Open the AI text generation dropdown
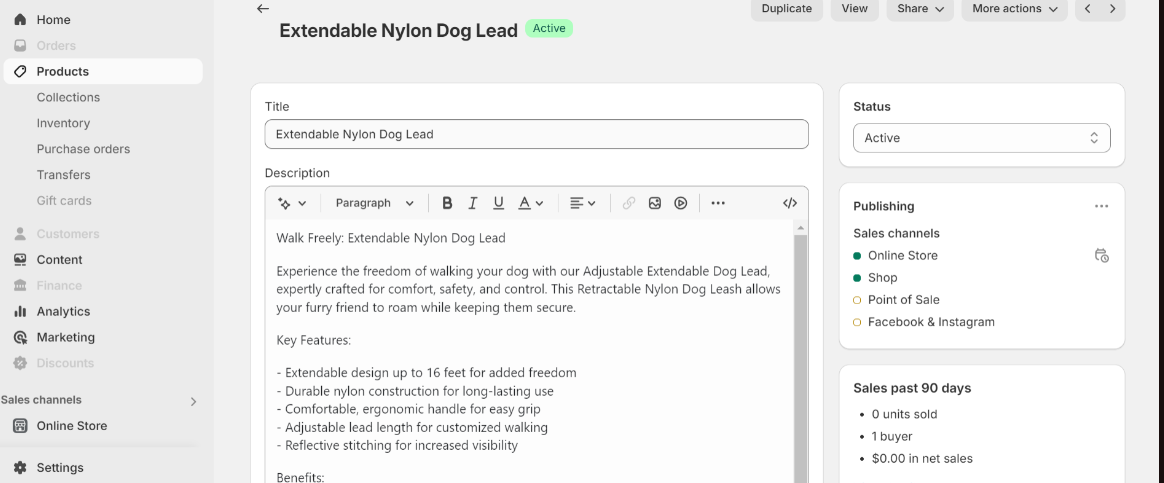1164x483 pixels. click(x=292, y=203)
